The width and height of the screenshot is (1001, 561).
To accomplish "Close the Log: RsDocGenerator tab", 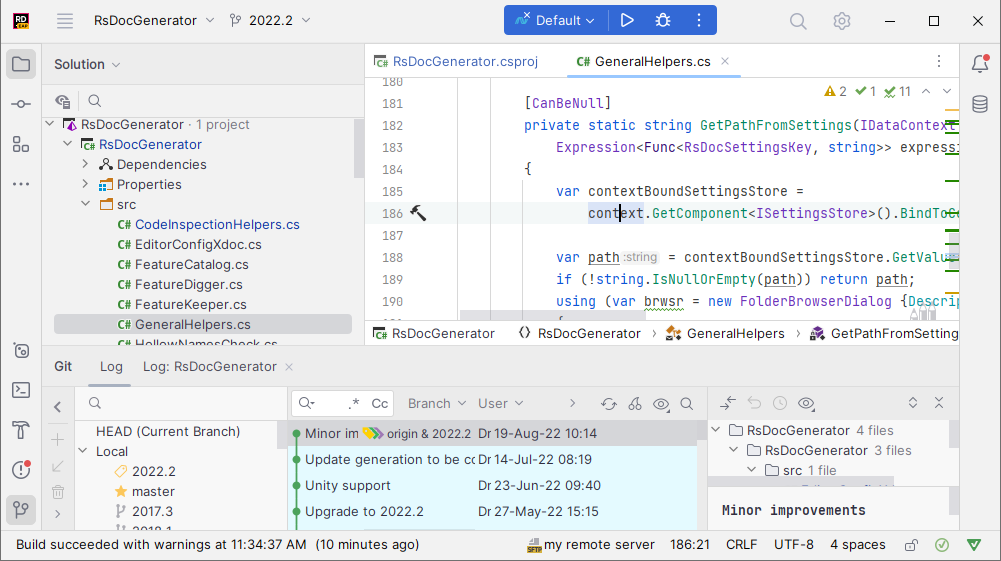I will tap(289, 366).
